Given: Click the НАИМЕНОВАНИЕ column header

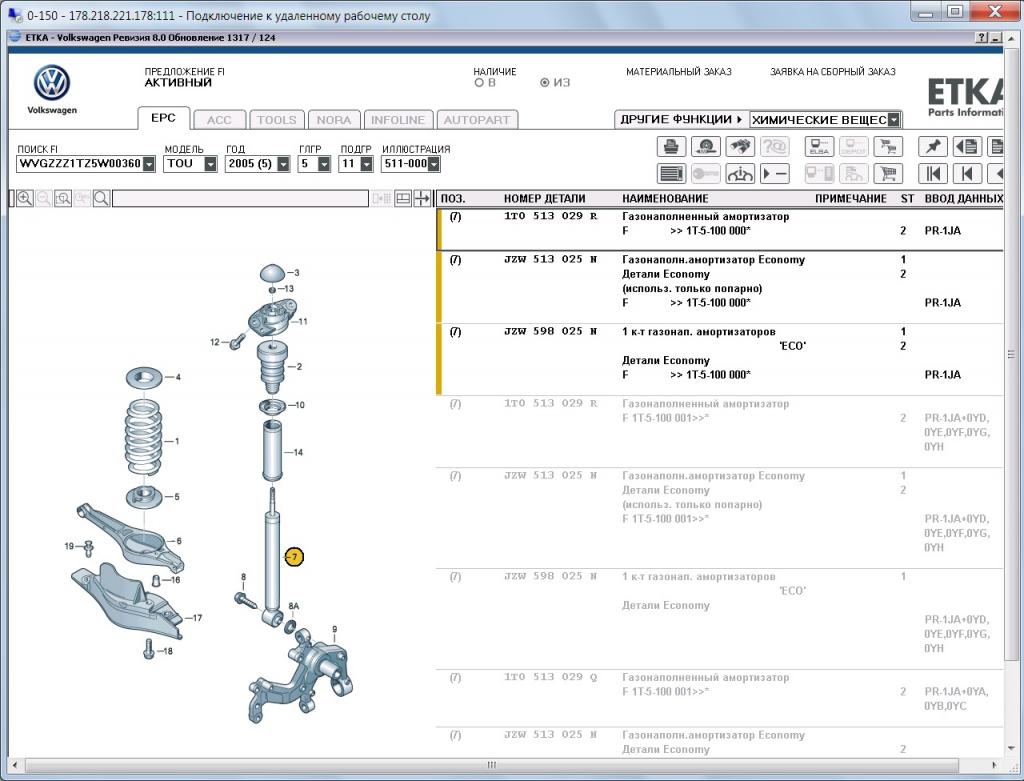Looking at the screenshot, I should [x=665, y=199].
